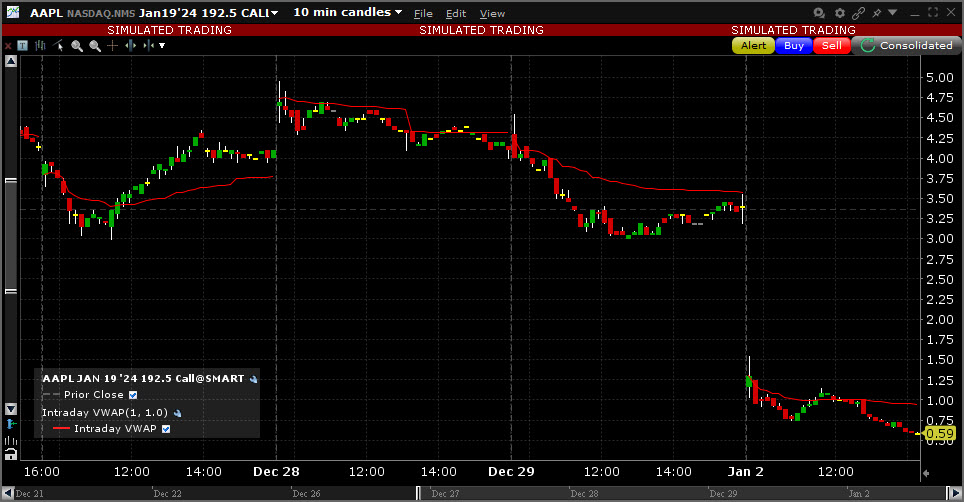Viewport: 964px width, 502px height.
Task: Click the Jan 2 date label
Action: click(745, 472)
